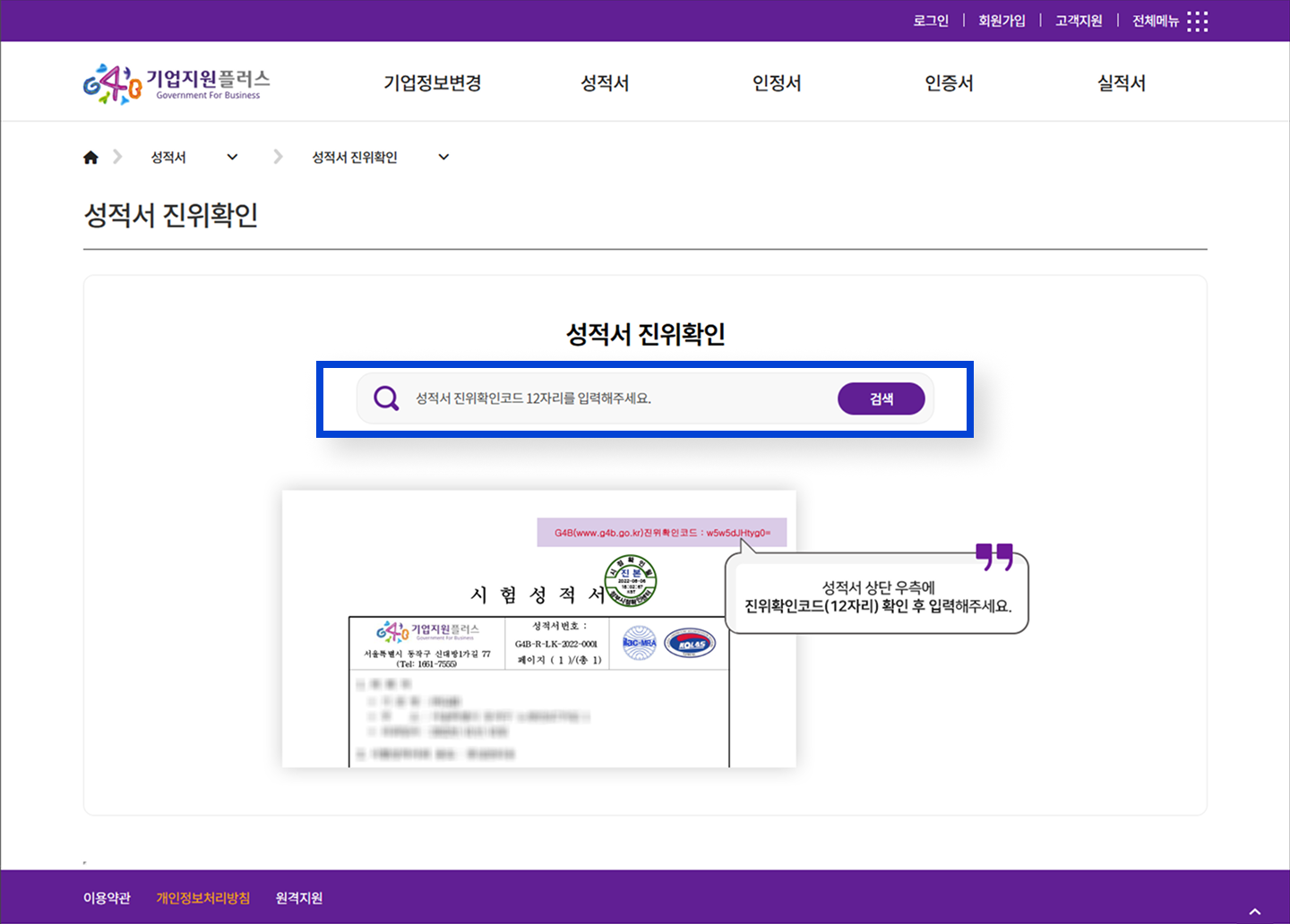Expand the 성적서 진위확인 breadcrumb dropdown
This screenshot has width=1290, height=924.
point(443,158)
